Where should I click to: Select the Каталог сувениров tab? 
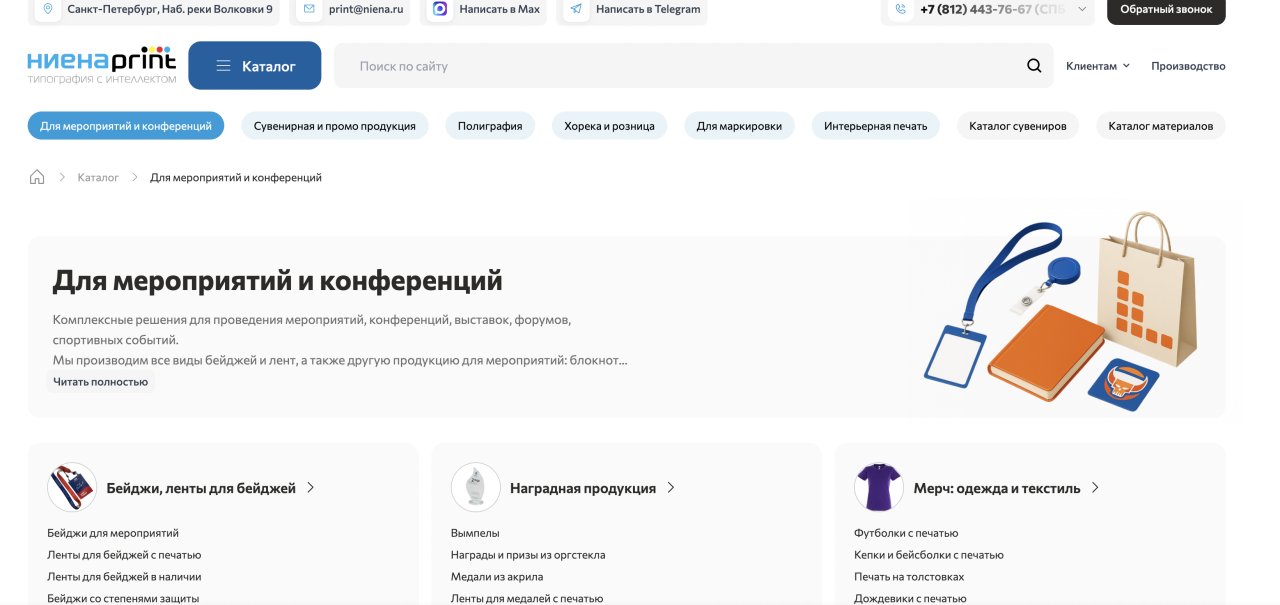[x=1018, y=126]
